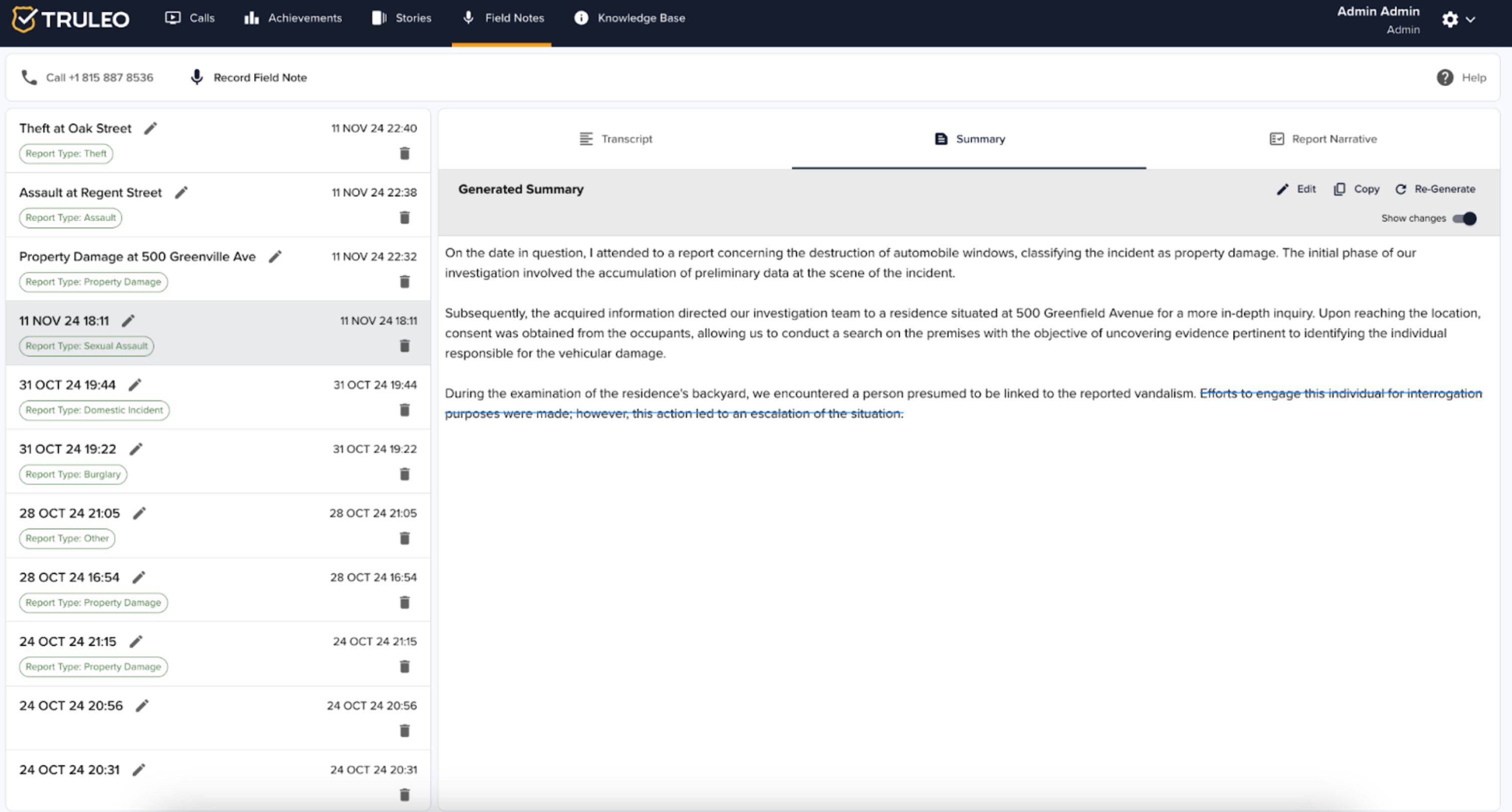
Task: Delete the 24 OCT 24 20:31 note
Action: click(x=405, y=794)
